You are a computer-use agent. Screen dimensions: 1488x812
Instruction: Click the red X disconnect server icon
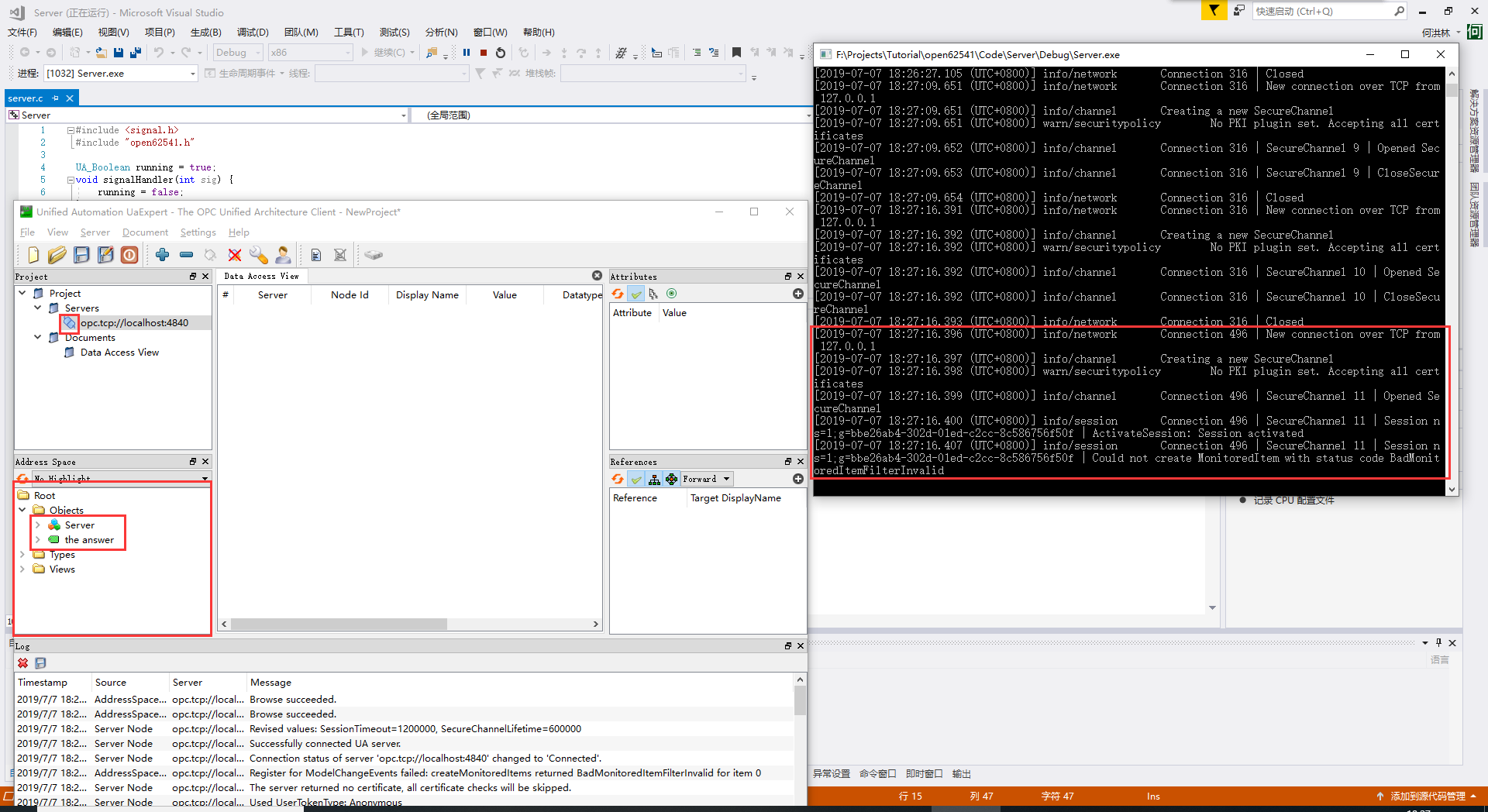(235, 255)
